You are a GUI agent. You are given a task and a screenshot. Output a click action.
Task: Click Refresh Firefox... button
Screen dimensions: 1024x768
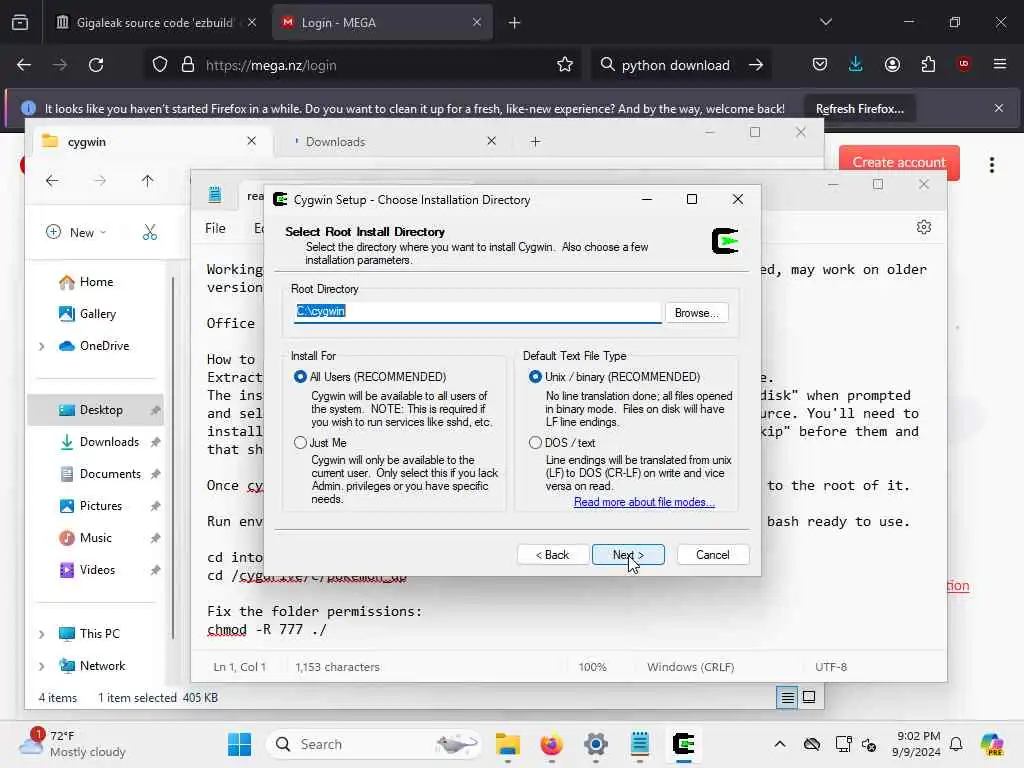point(859,108)
